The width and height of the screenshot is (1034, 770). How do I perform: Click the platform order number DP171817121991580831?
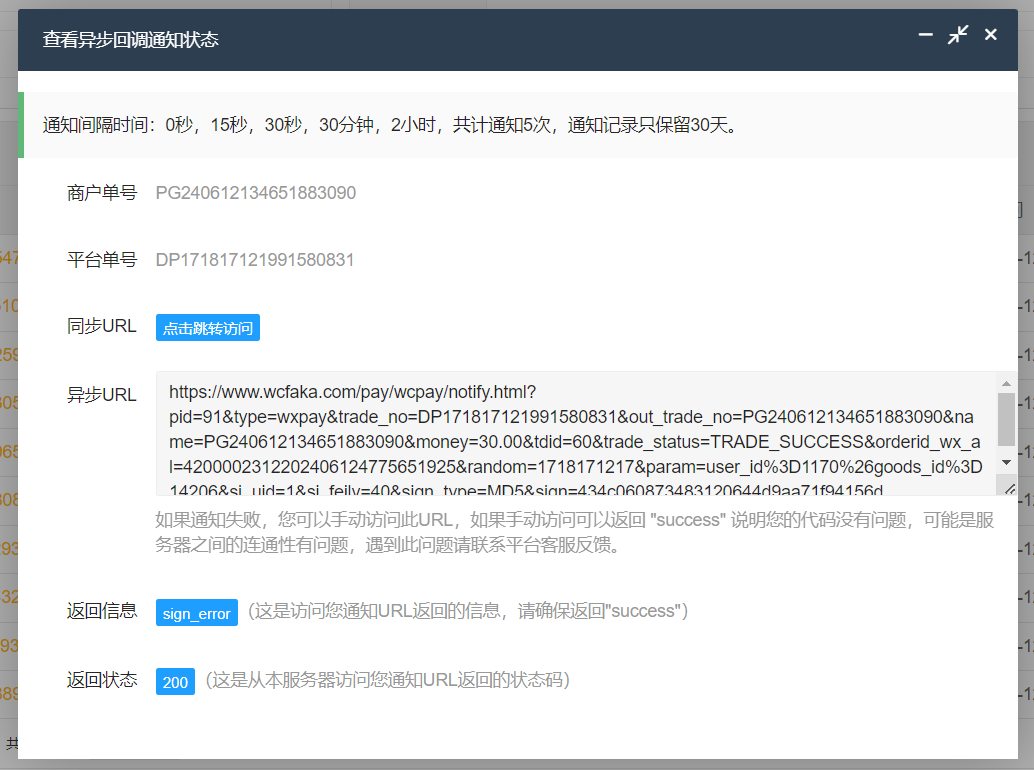pos(255,260)
